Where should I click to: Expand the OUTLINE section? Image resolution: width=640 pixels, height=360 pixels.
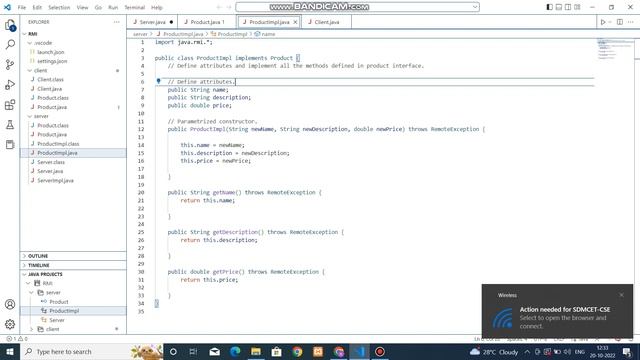(x=73, y=256)
